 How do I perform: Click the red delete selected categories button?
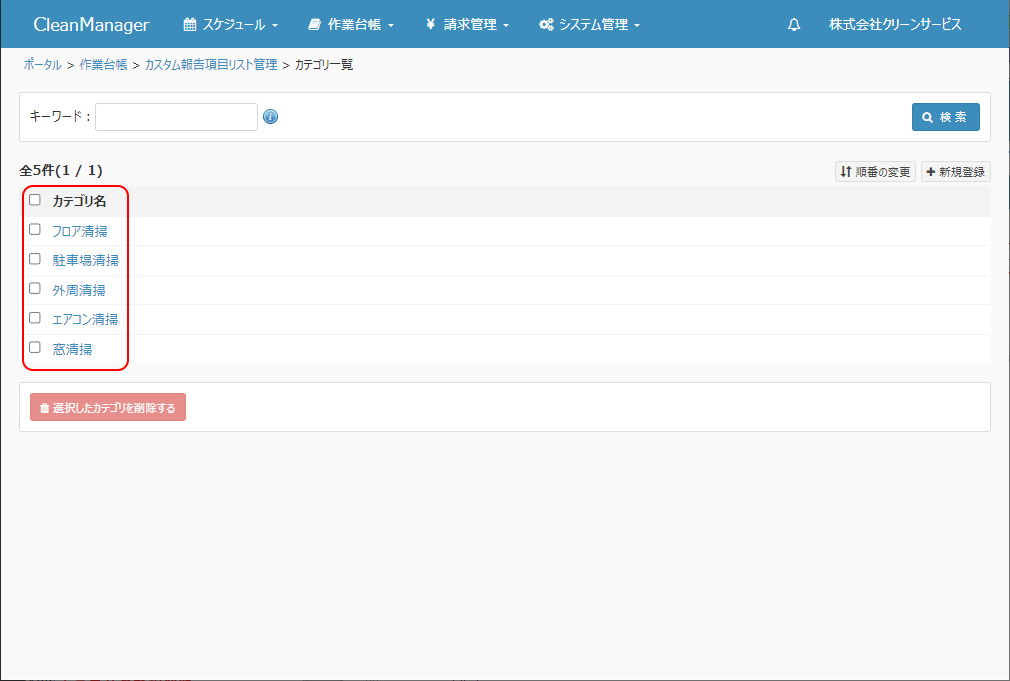pos(108,407)
